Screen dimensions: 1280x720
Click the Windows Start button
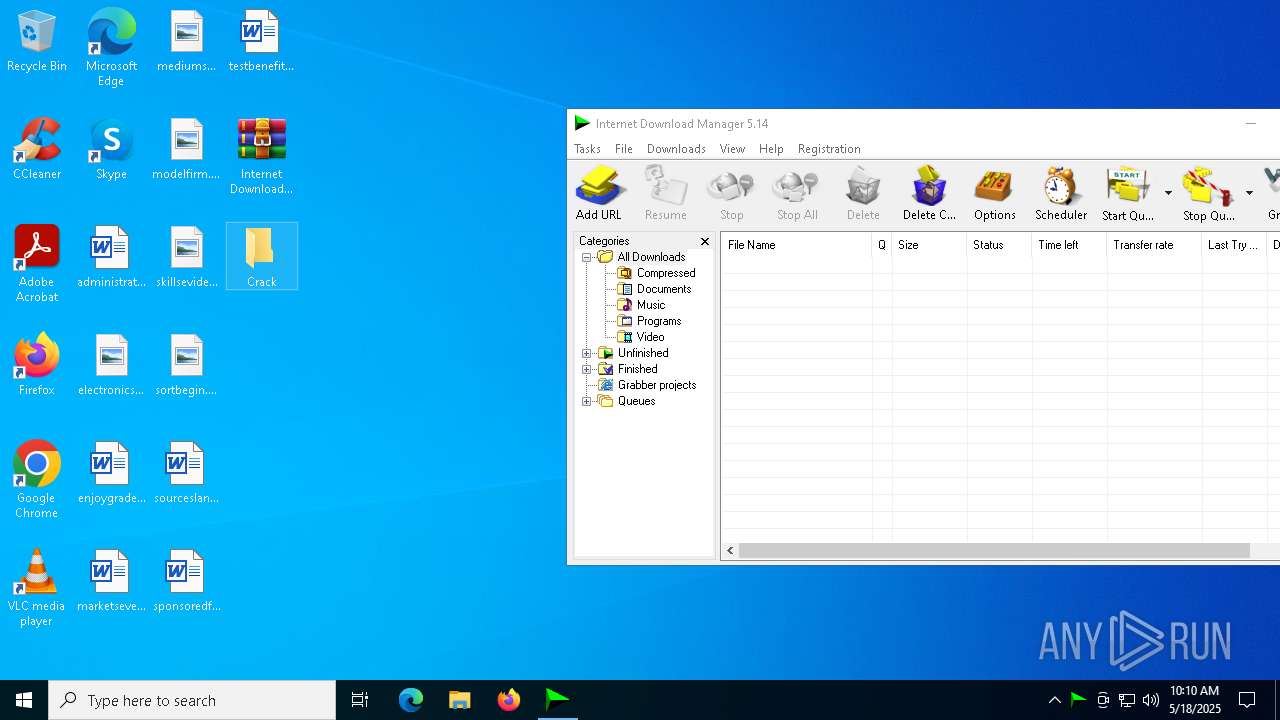(24, 700)
